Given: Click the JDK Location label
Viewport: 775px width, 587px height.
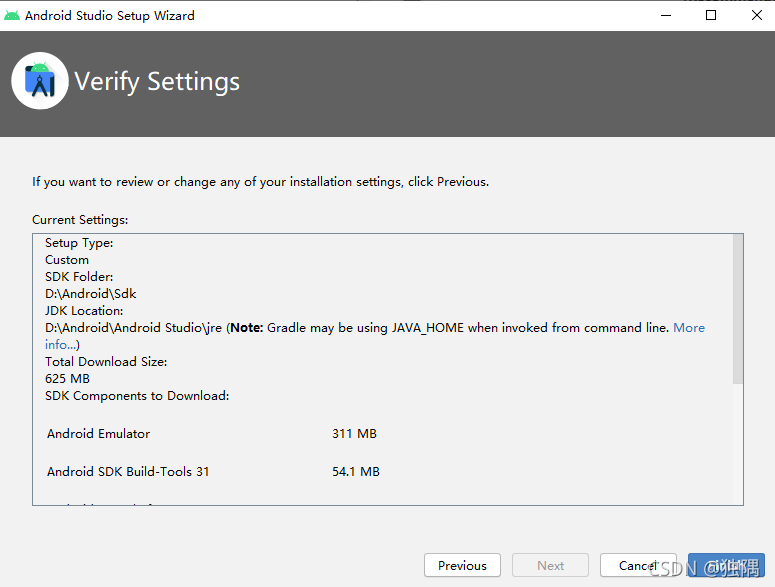Looking at the screenshot, I should pos(84,310).
